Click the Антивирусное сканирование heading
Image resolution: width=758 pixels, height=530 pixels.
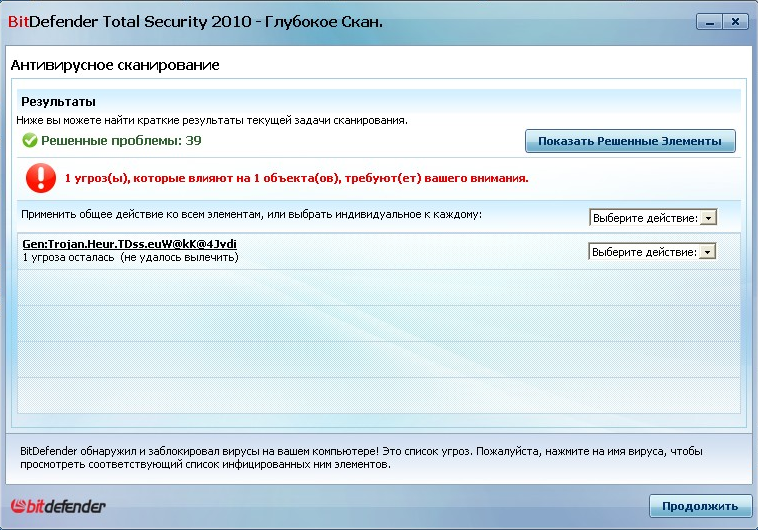115,65
